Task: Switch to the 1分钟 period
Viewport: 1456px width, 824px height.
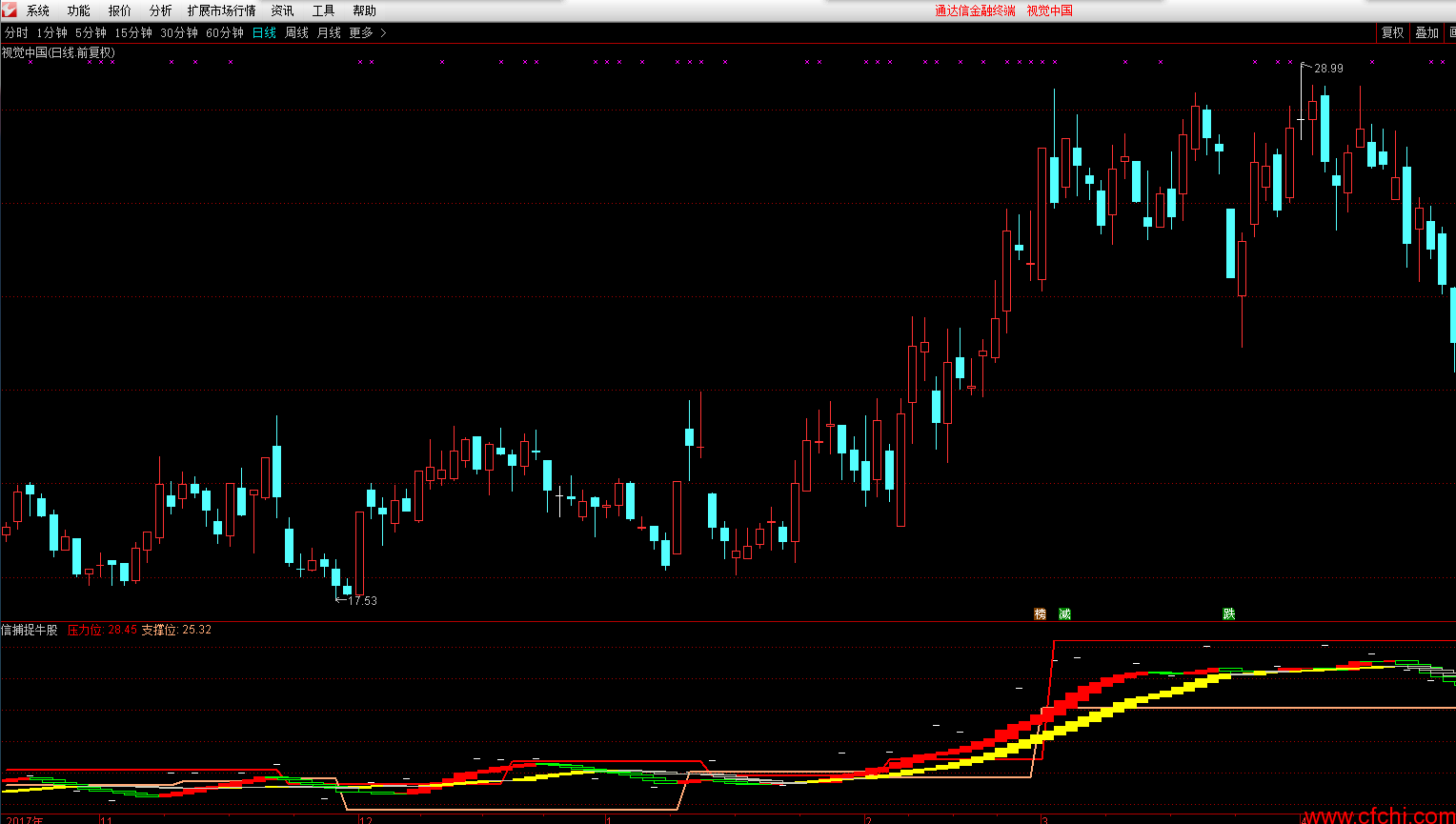Action: (52, 32)
